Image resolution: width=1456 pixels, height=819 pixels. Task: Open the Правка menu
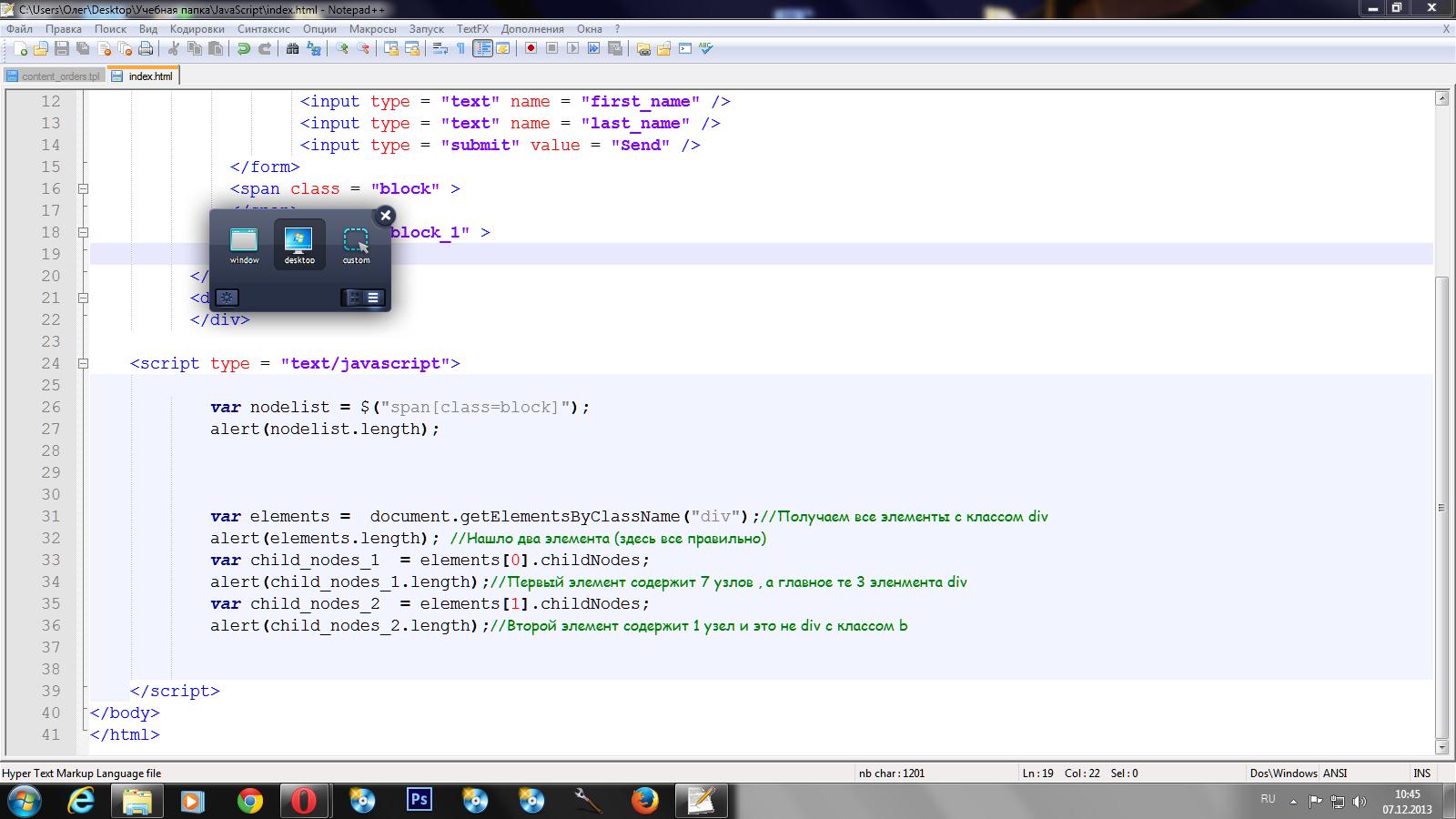click(x=64, y=29)
